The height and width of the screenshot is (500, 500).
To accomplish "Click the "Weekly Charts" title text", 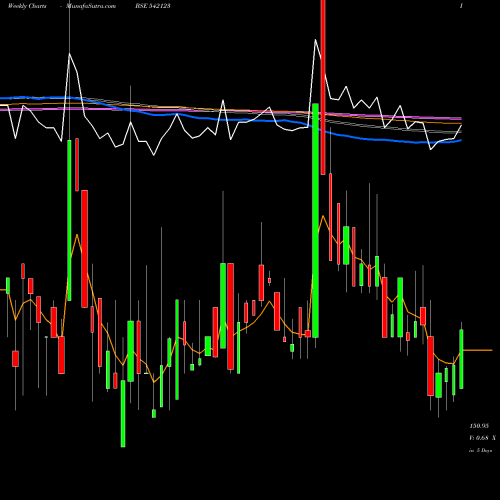I will tap(27, 6).
